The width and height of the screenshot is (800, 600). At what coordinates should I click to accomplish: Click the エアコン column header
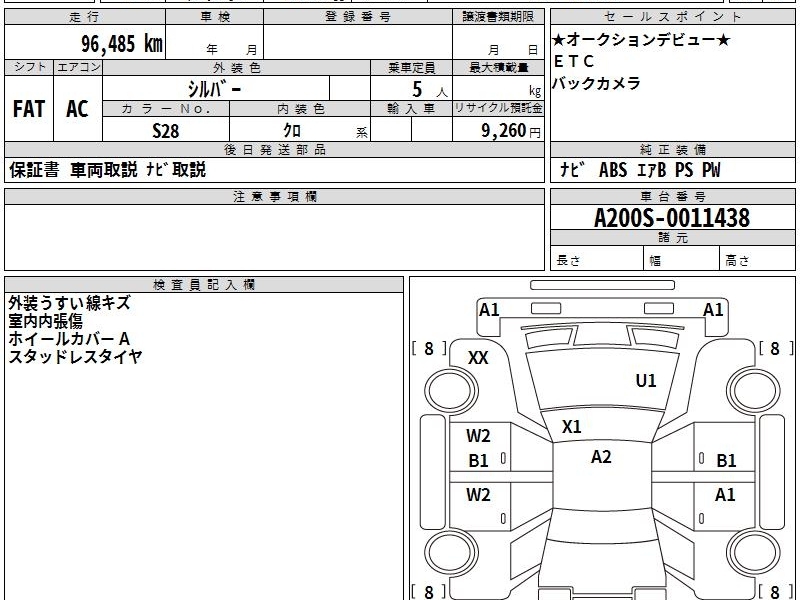78,67
